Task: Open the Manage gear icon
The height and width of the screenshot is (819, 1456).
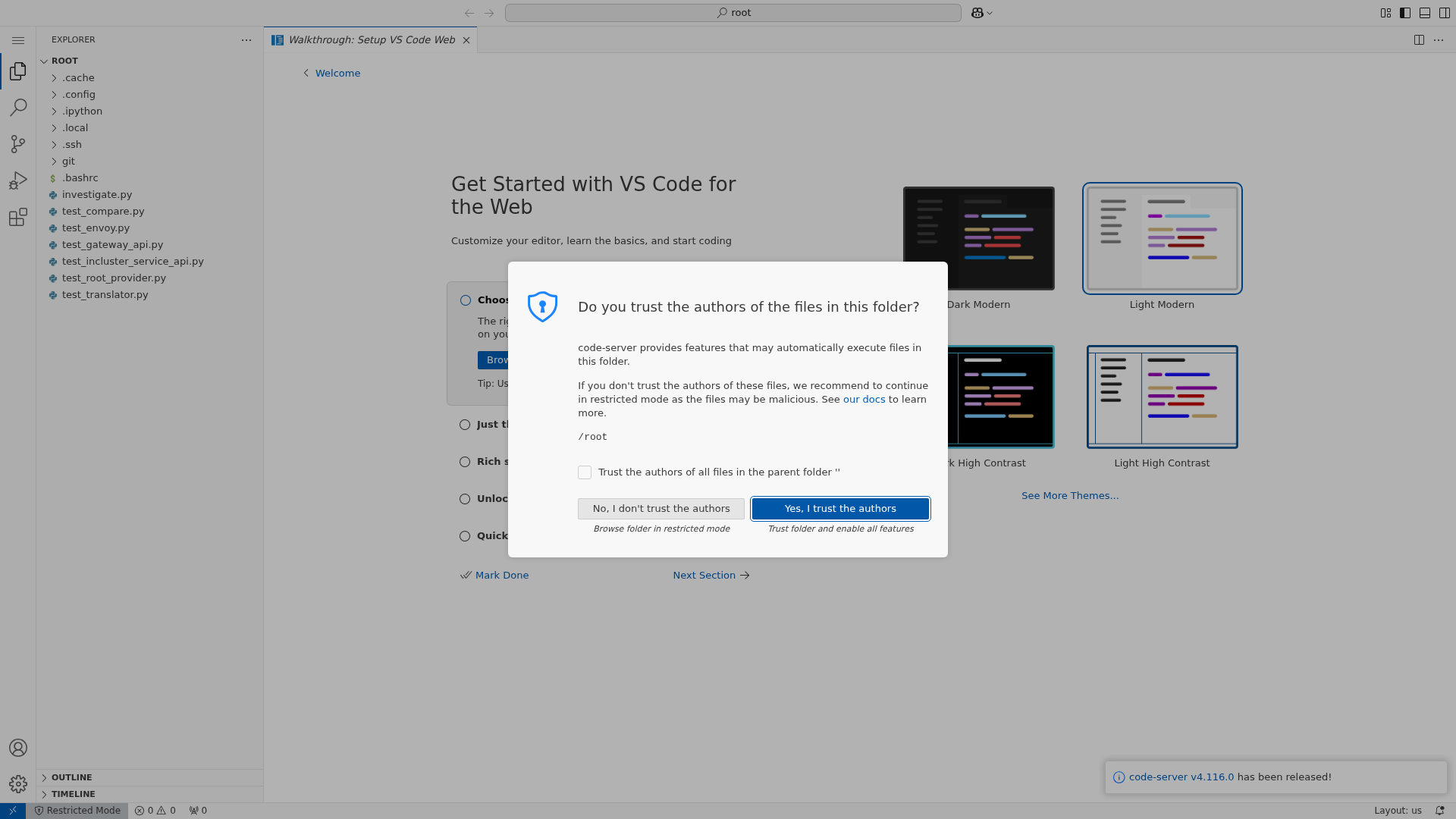Action: 18,783
